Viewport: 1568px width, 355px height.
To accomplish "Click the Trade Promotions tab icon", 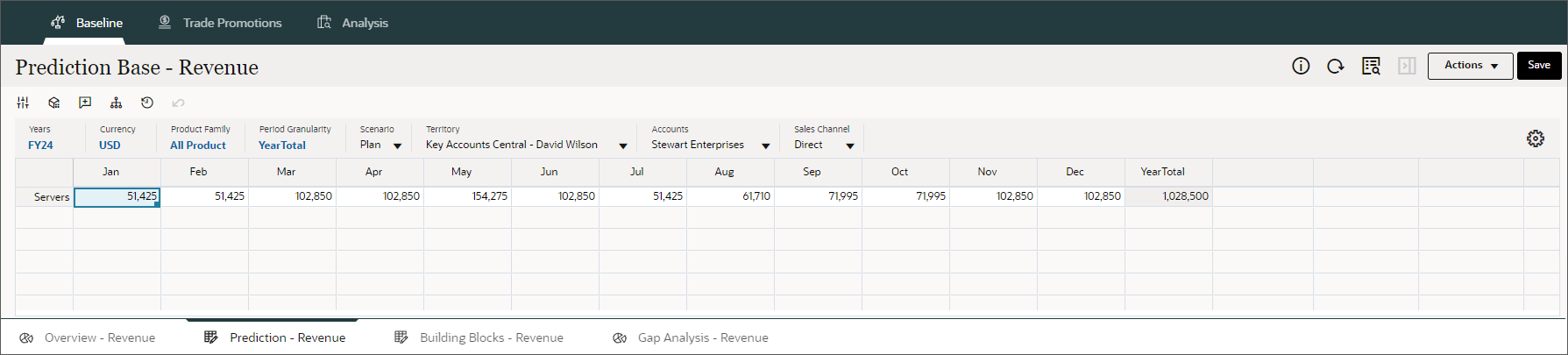I will (x=165, y=22).
